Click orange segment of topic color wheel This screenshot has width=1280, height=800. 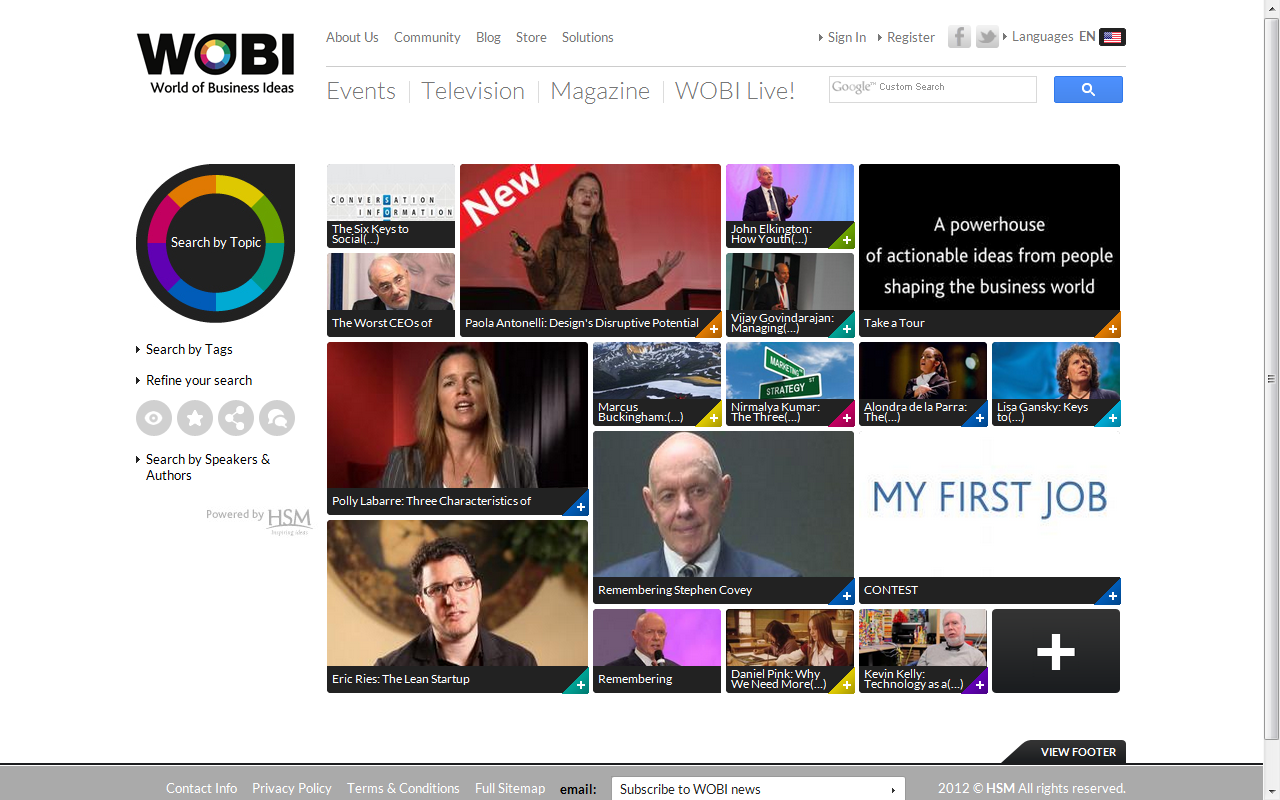193,188
